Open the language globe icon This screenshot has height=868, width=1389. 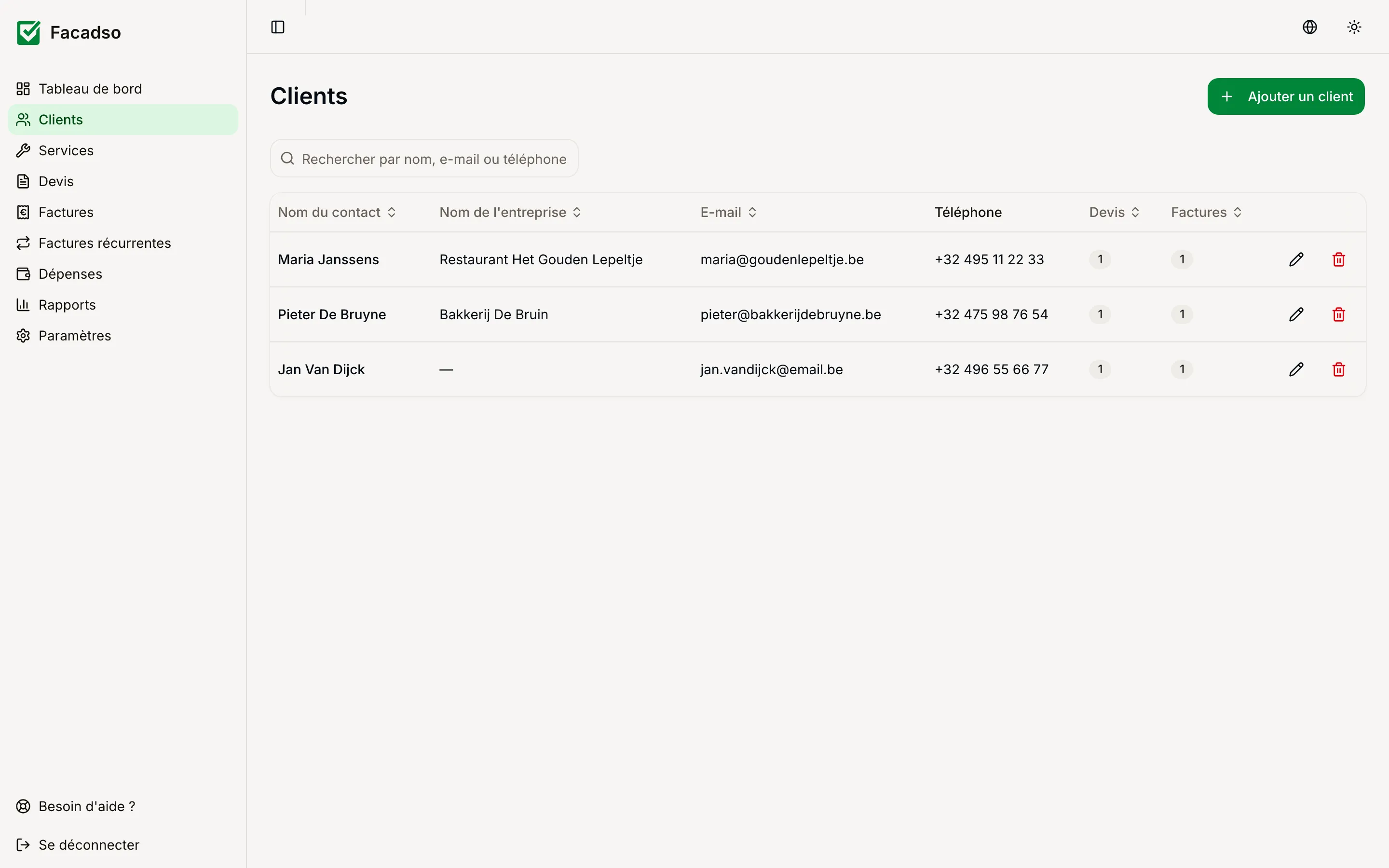[1310, 27]
